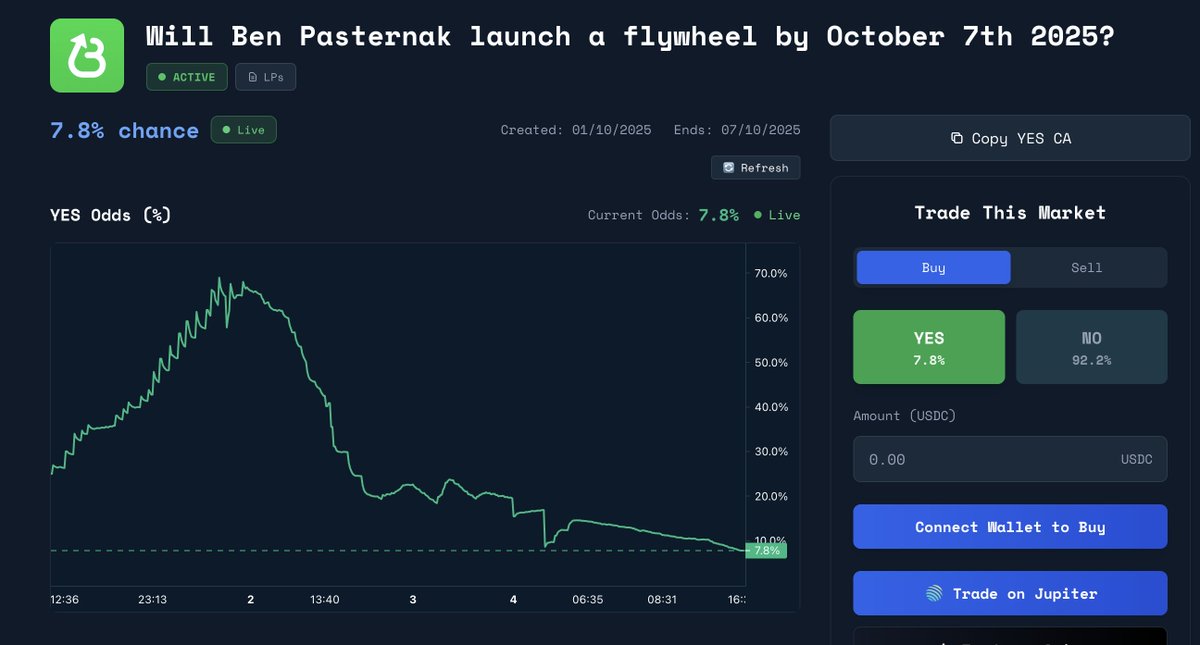
Task: Click the market title heading
Action: (x=631, y=37)
